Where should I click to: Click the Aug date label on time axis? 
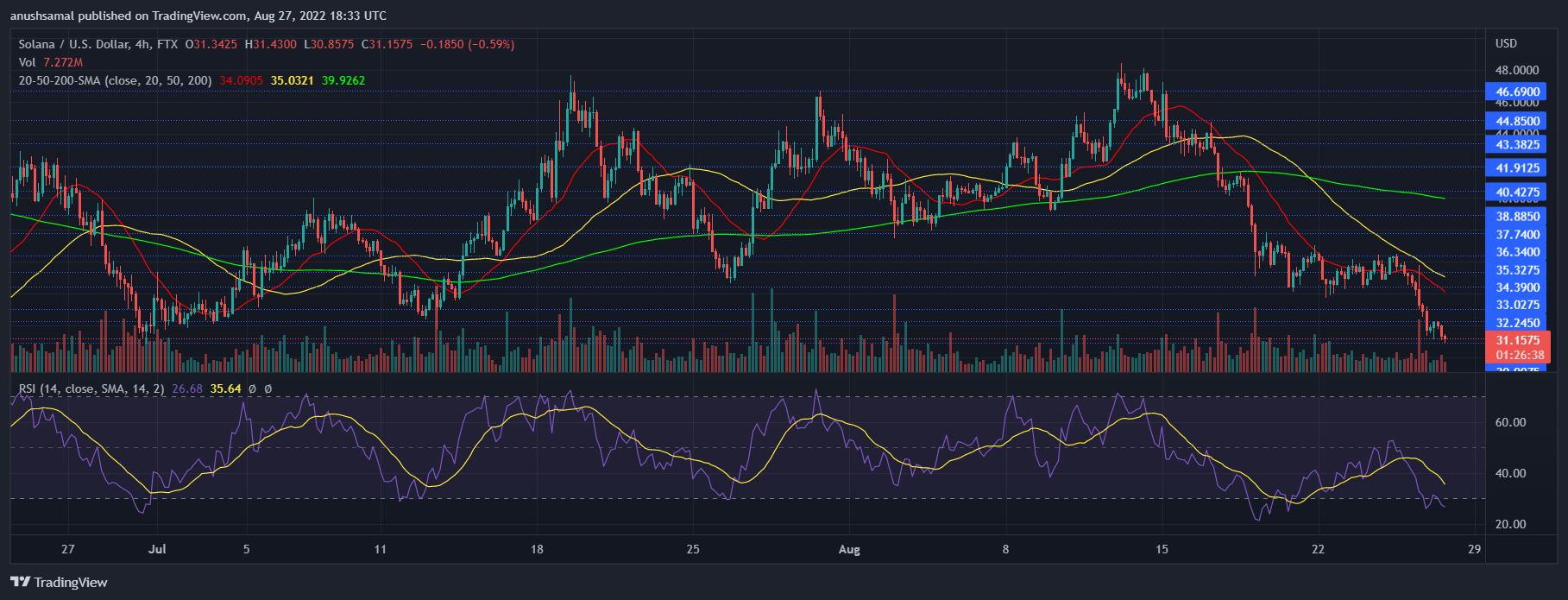tap(849, 549)
